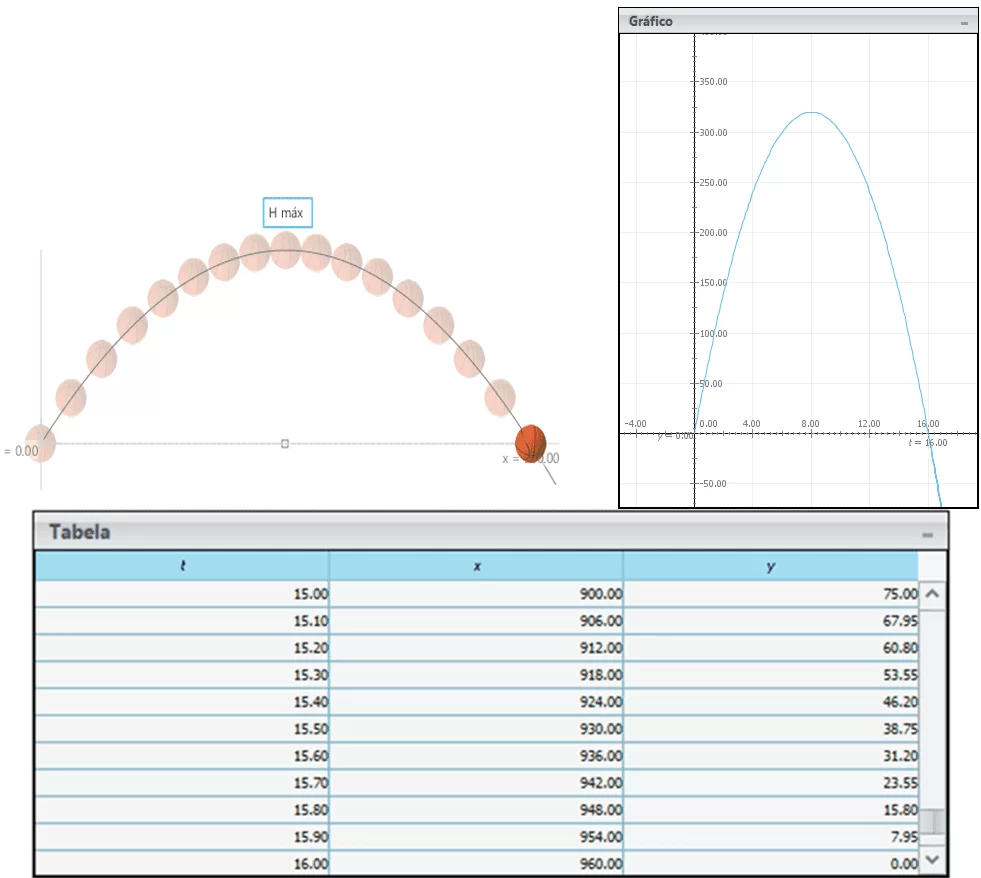981x878 pixels.
Task: Select the last row with t 16.00
Action: point(477,864)
